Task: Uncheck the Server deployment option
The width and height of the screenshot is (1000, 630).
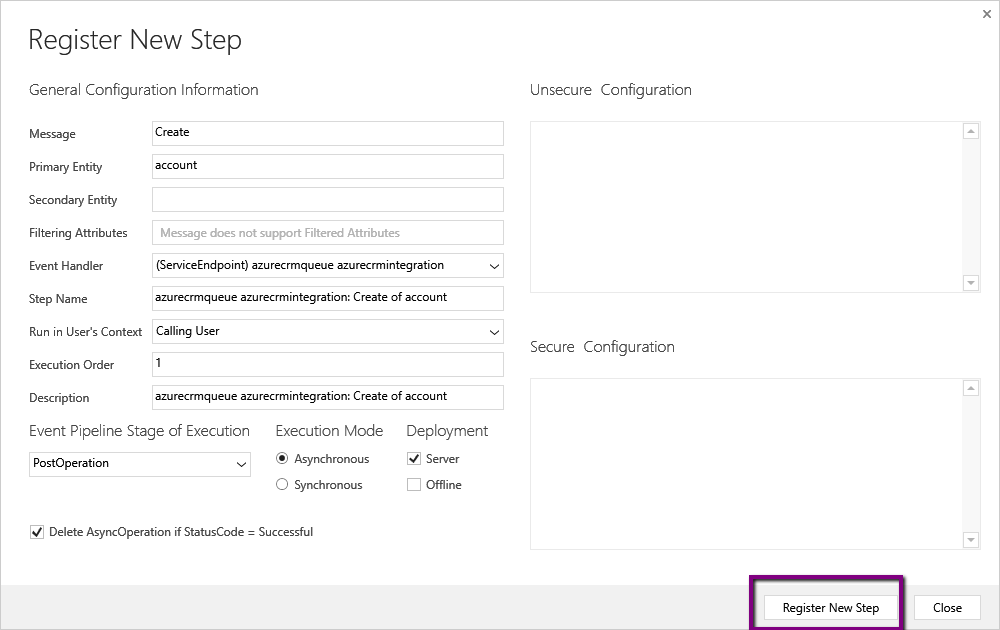Action: 414,459
